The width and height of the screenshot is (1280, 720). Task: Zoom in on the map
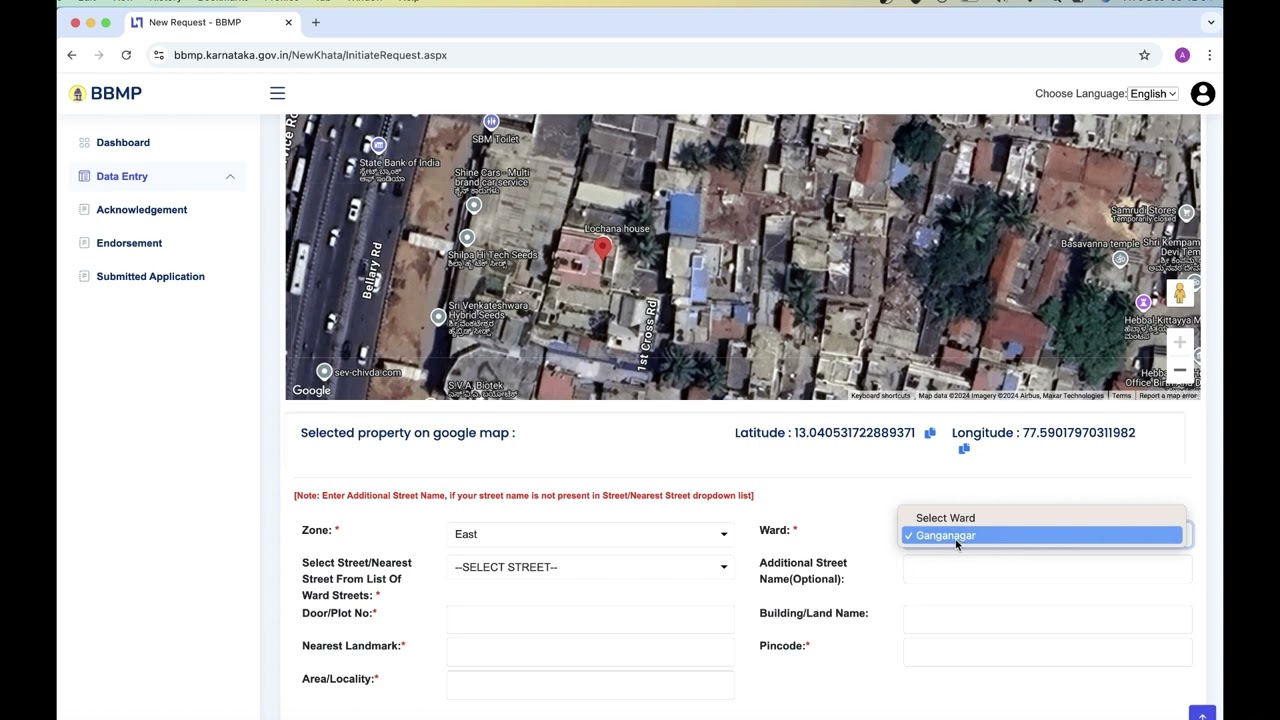[x=1180, y=343]
